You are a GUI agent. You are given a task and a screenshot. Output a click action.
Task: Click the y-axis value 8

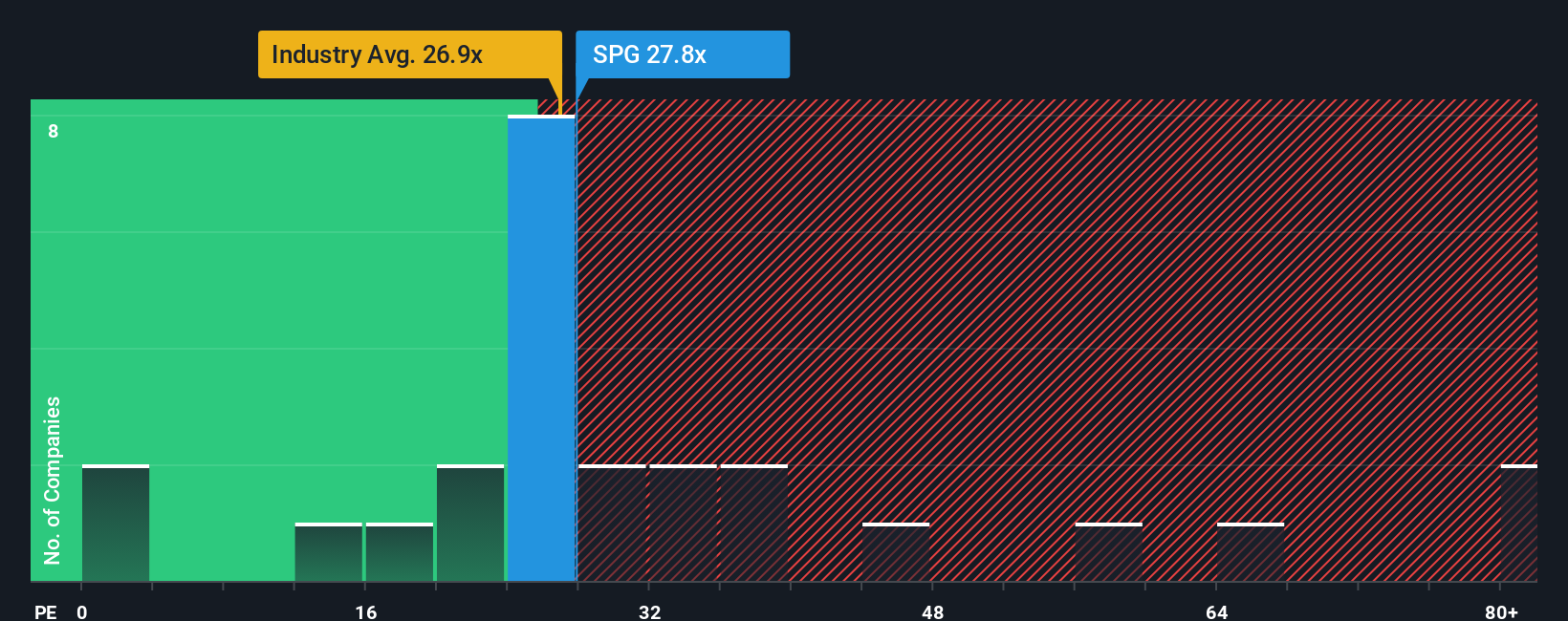[54, 131]
